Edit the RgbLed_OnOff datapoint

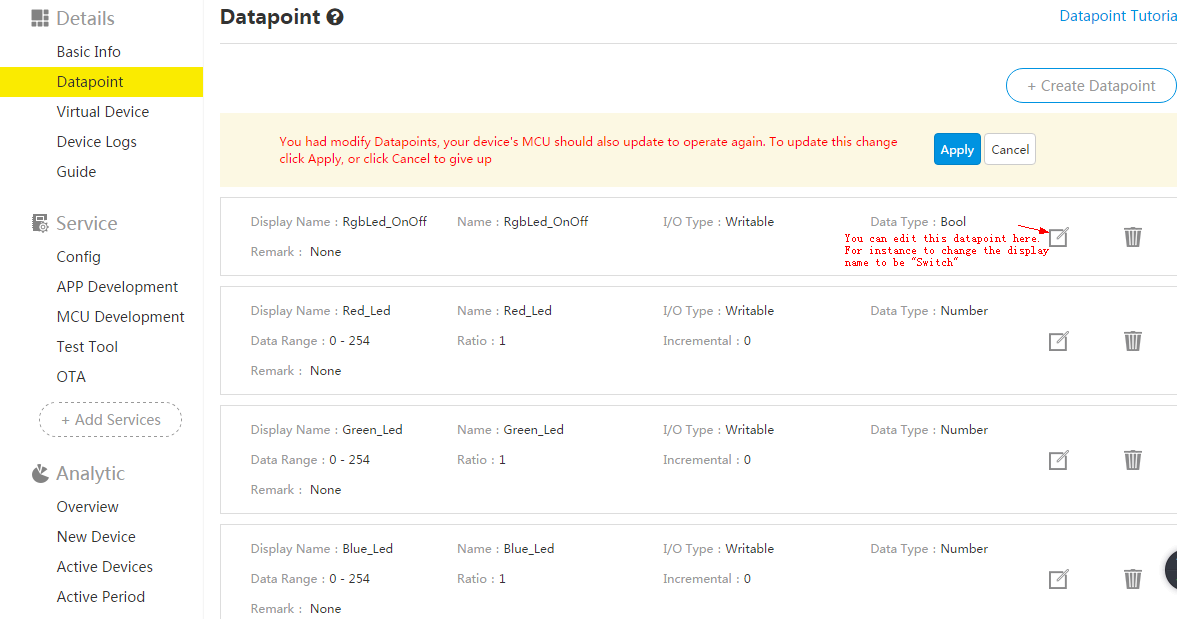coord(1058,237)
